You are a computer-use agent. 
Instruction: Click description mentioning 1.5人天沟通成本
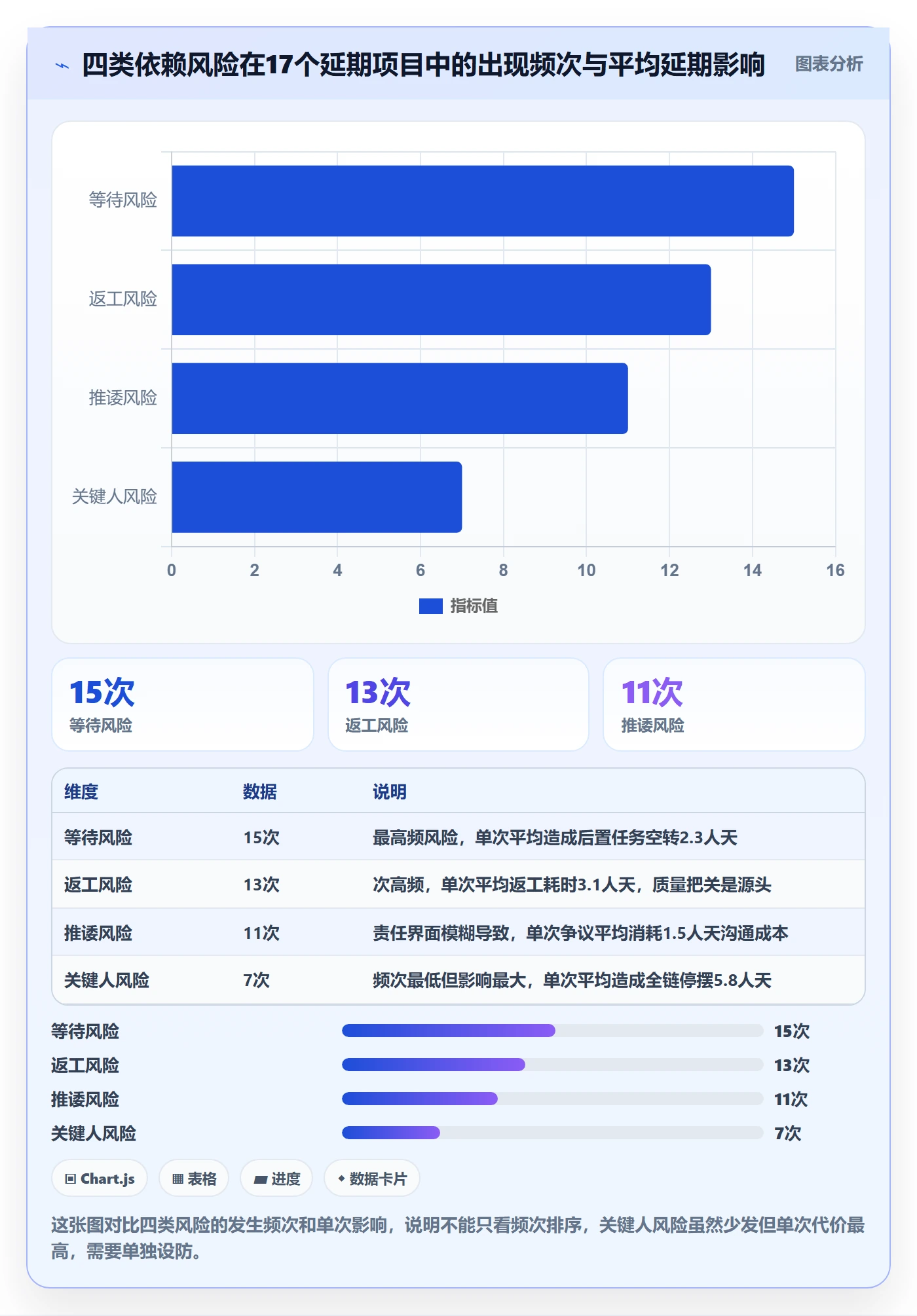point(580,932)
